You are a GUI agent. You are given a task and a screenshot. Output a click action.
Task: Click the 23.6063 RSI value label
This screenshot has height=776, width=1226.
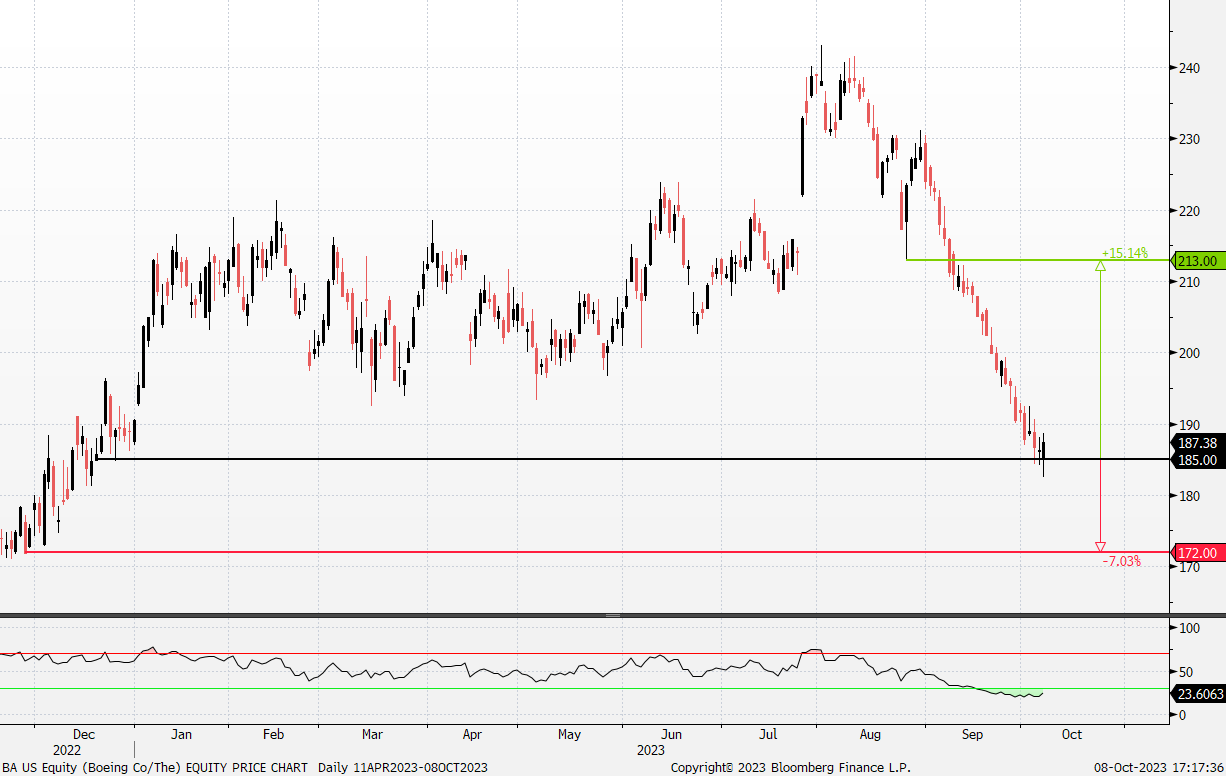tap(1197, 694)
